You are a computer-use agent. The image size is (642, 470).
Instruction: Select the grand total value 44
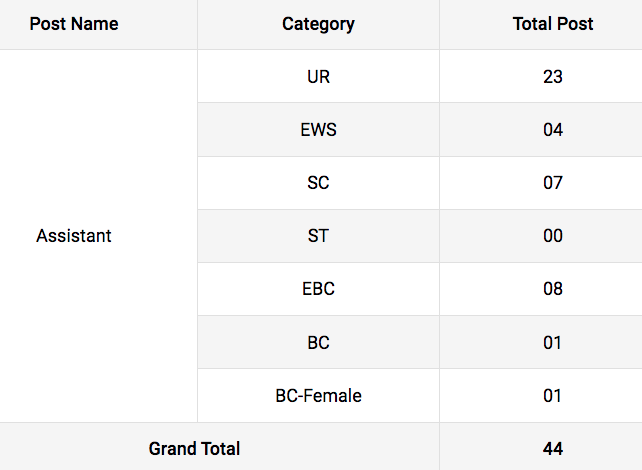pos(553,449)
